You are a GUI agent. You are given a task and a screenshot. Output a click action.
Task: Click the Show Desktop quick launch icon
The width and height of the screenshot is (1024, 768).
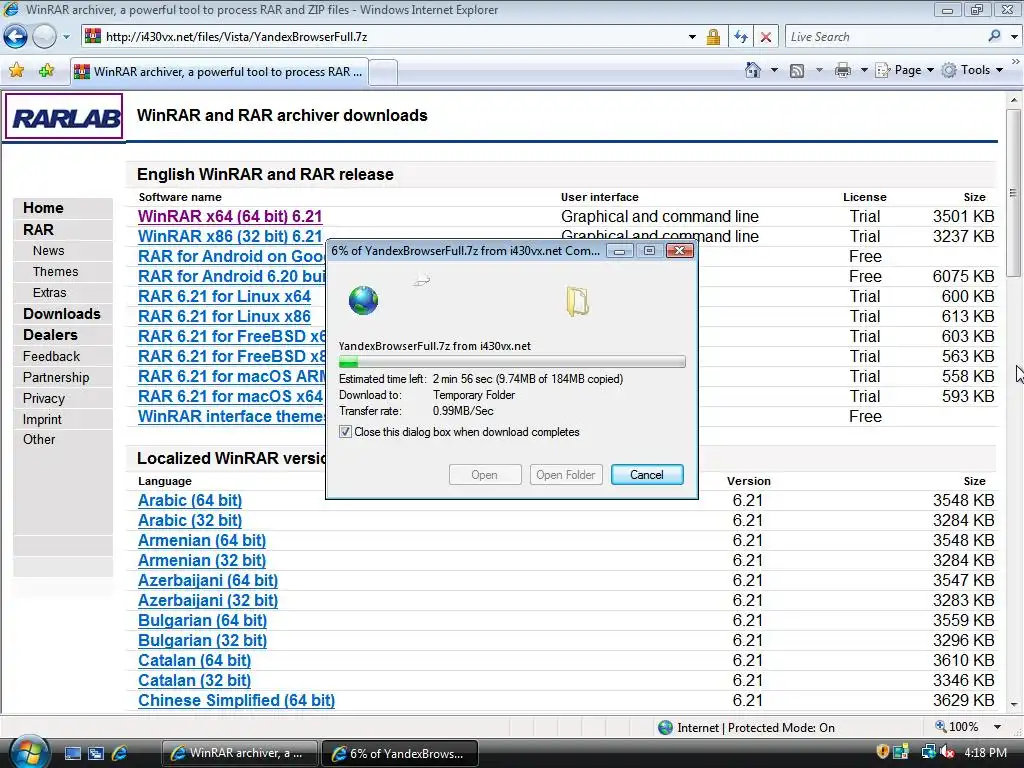coord(73,754)
